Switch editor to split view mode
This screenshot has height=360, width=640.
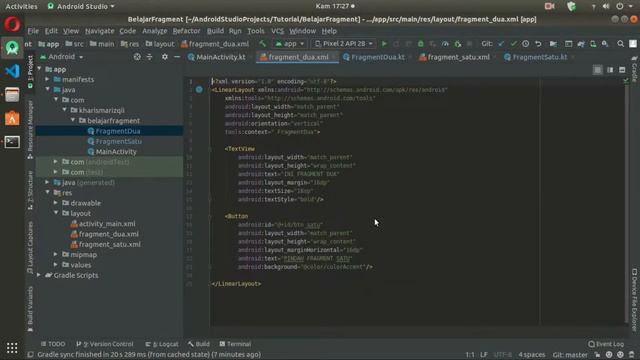(x=610, y=70)
